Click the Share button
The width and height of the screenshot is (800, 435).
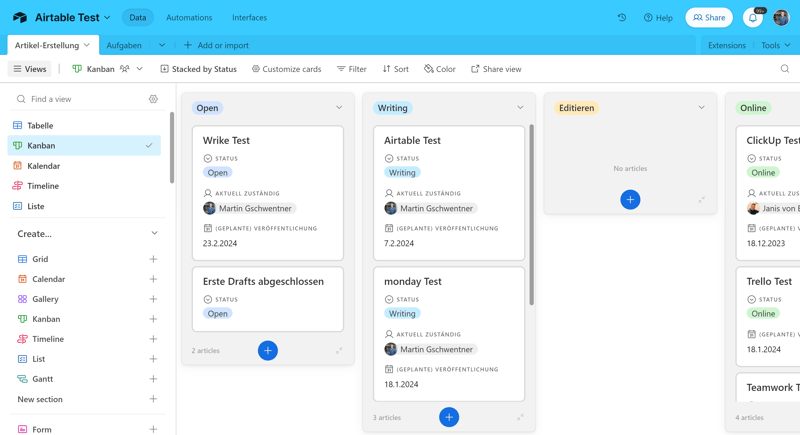(709, 17)
